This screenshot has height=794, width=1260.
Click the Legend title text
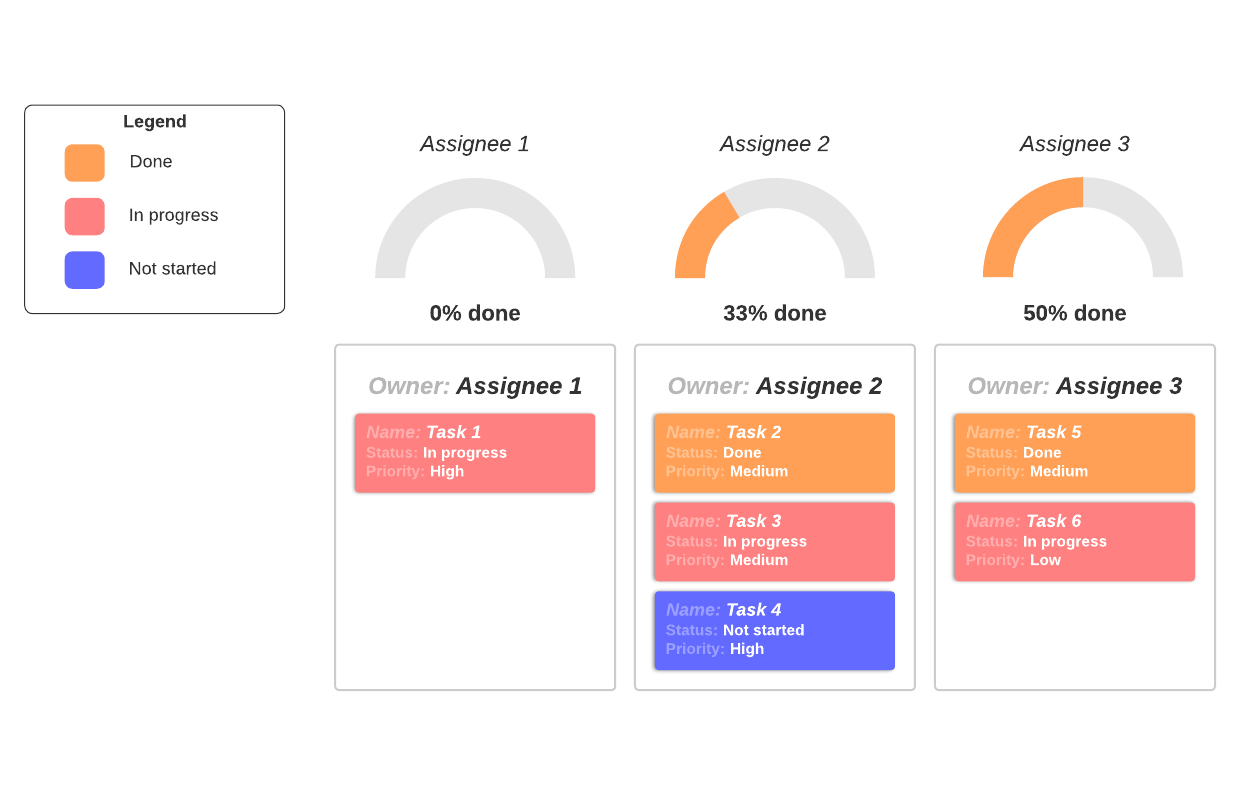155,122
